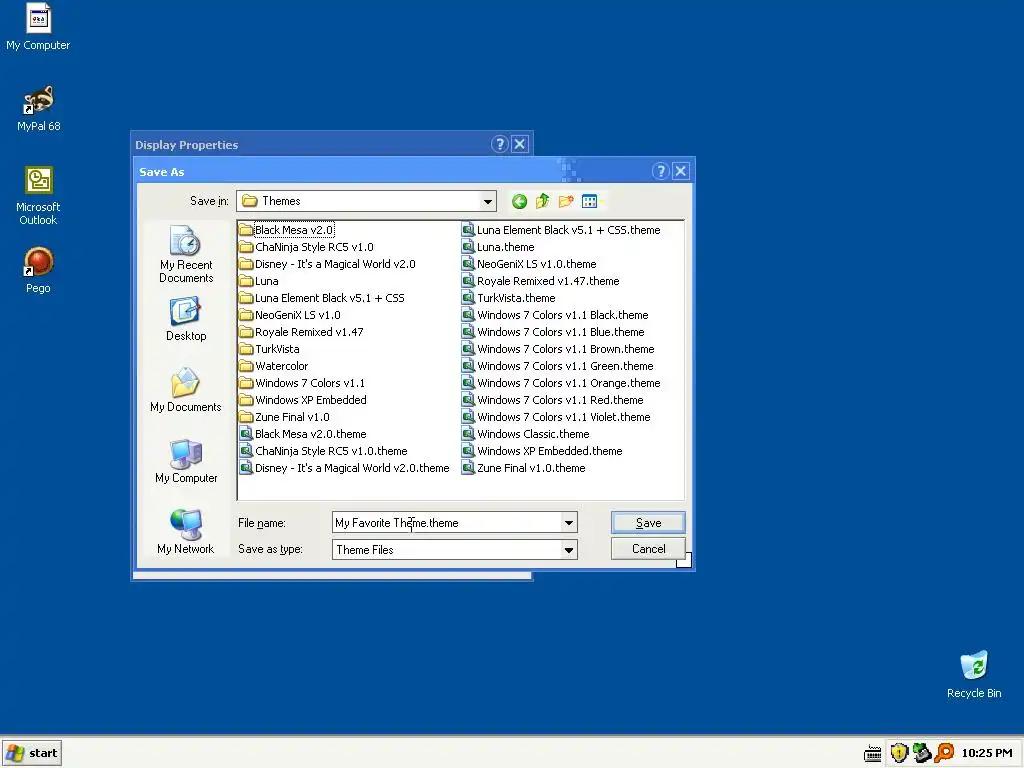This screenshot has height=768, width=1024.
Task: Select Windows 7 Colors v1.1 folder
Action: pos(302,383)
